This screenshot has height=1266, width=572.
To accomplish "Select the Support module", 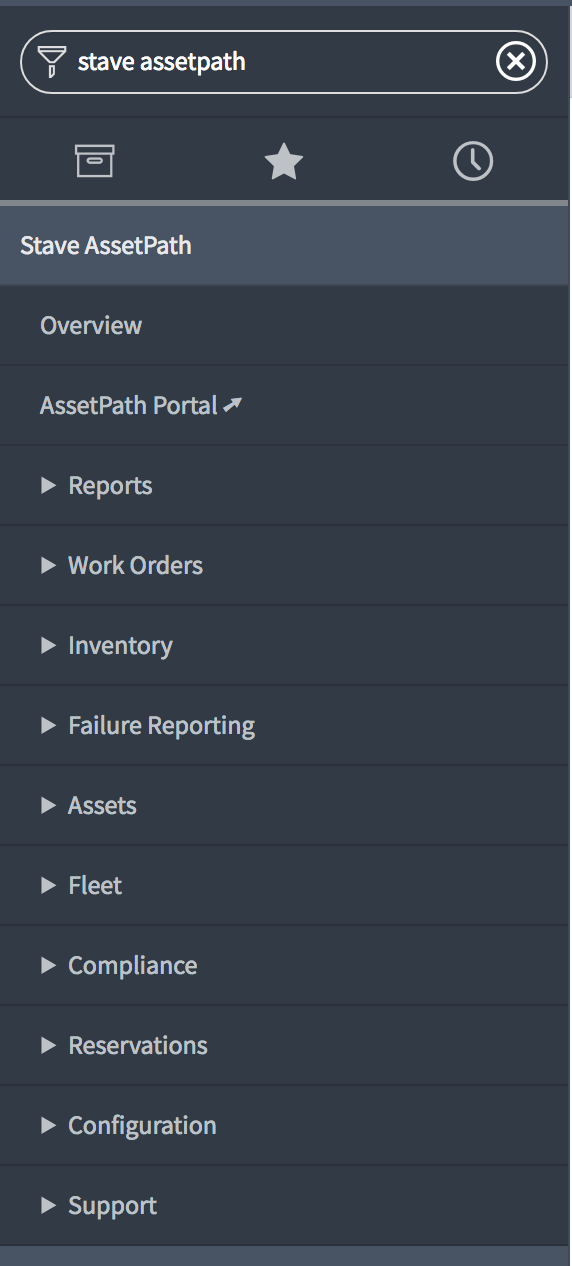I will point(284,1205).
